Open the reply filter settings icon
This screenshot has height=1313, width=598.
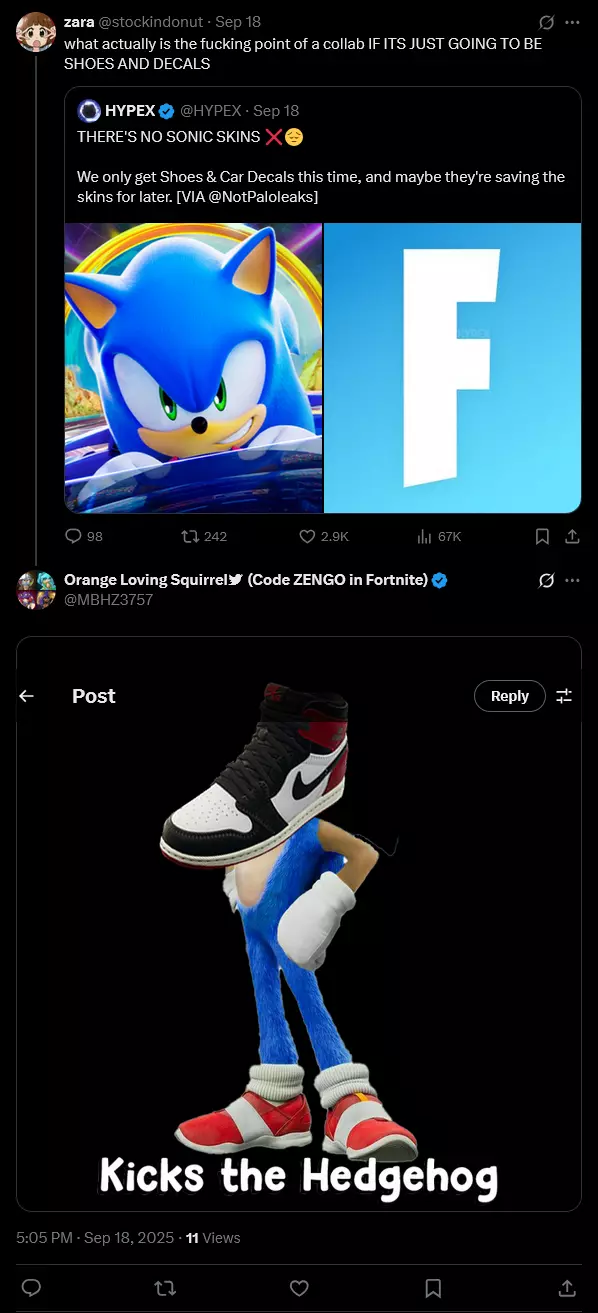[564, 696]
